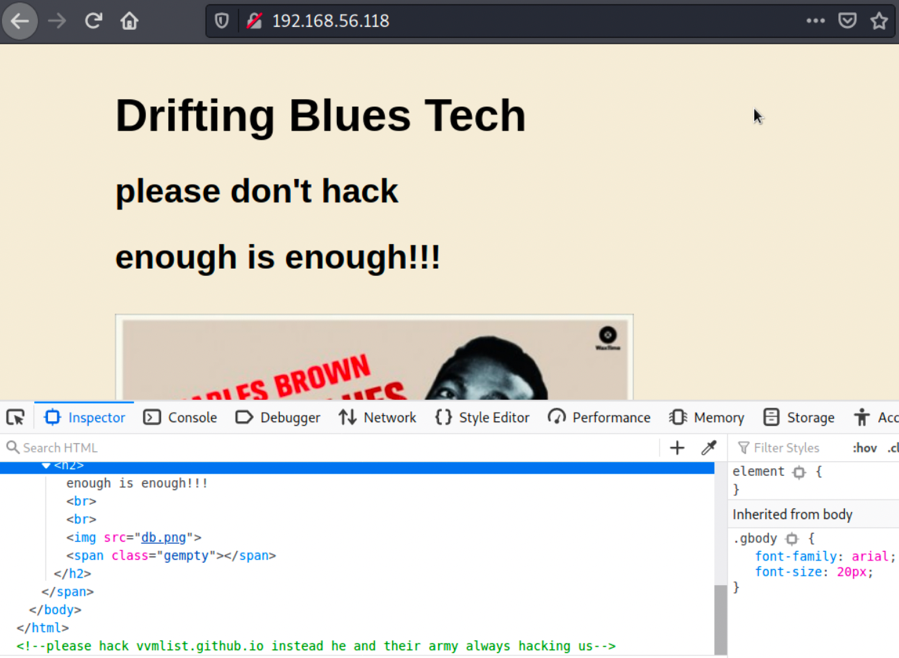Reload the current page
The width and height of the screenshot is (899, 658).
click(x=93, y=21)
